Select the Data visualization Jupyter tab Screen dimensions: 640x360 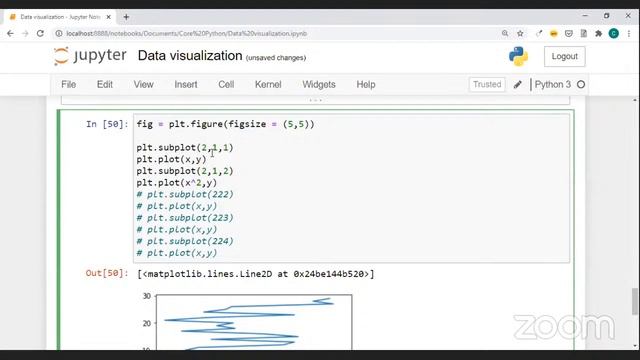click(60, 17)
